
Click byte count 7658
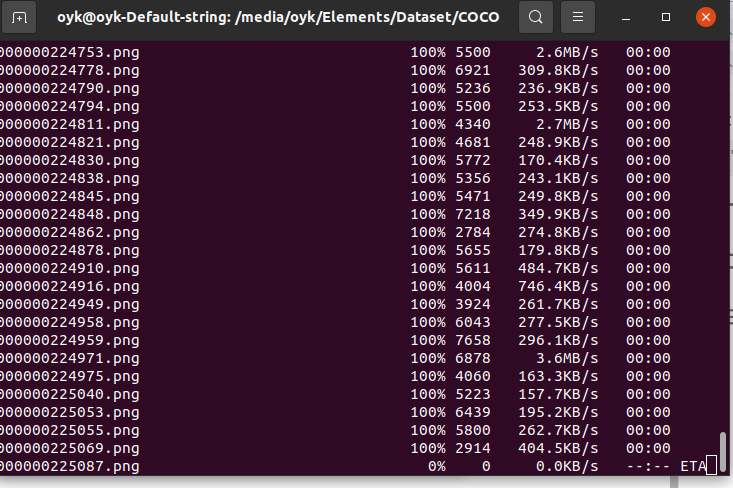473,340
